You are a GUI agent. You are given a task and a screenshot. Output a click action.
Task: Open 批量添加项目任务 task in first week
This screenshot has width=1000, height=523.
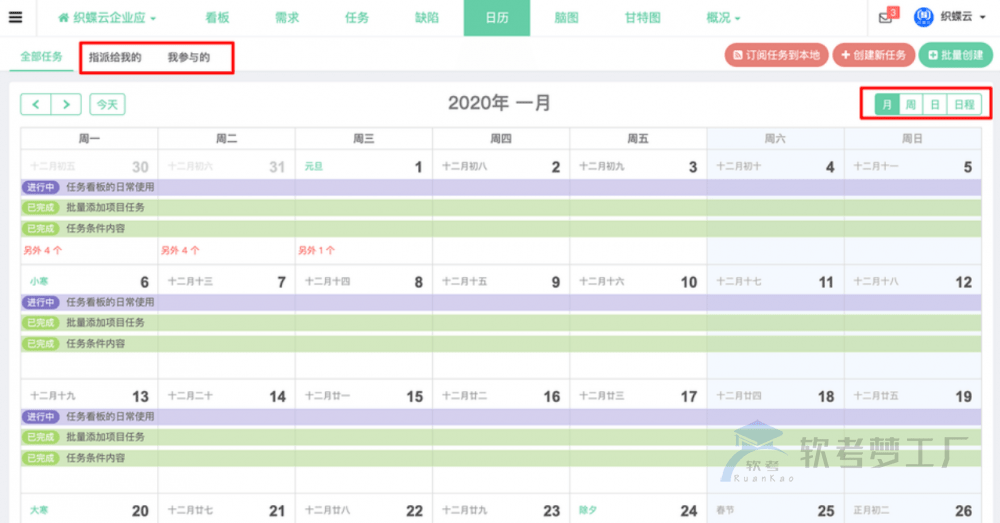(501, 207)
